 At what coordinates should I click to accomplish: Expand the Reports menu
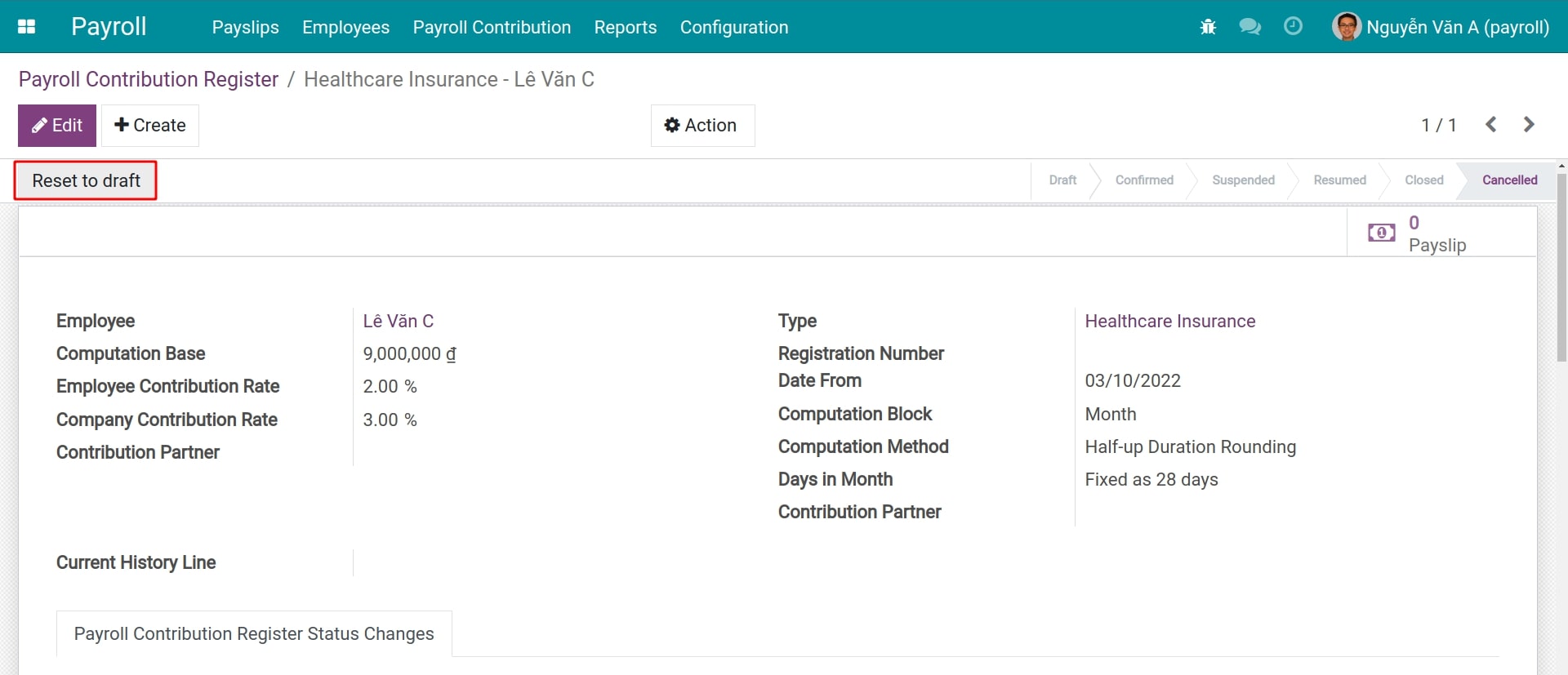pyautogui.click(x=625, y=27)
